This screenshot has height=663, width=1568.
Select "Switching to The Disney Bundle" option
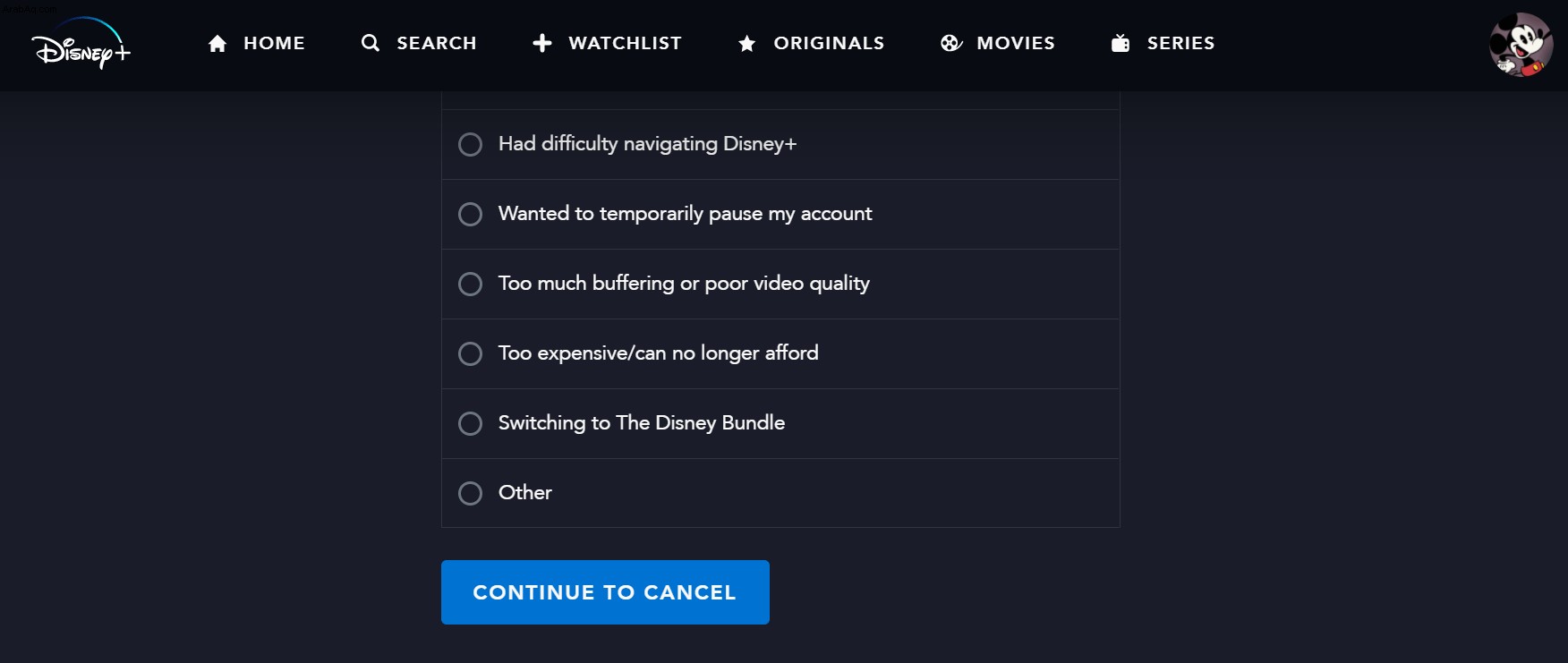point(780,423)
